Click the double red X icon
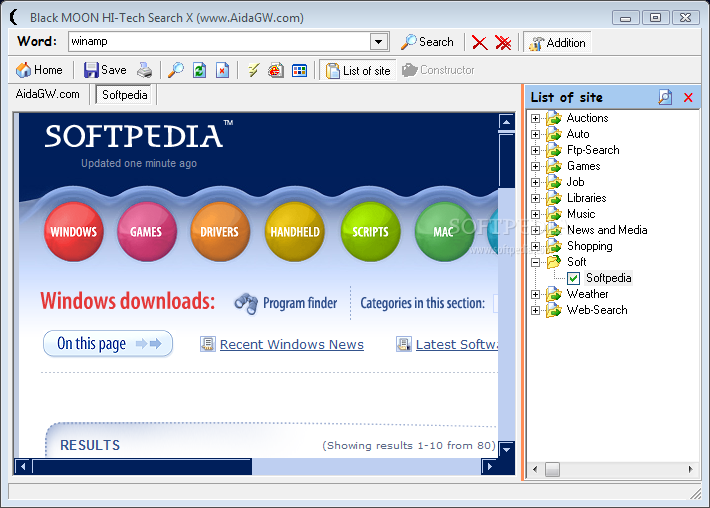 click(503, 43)
